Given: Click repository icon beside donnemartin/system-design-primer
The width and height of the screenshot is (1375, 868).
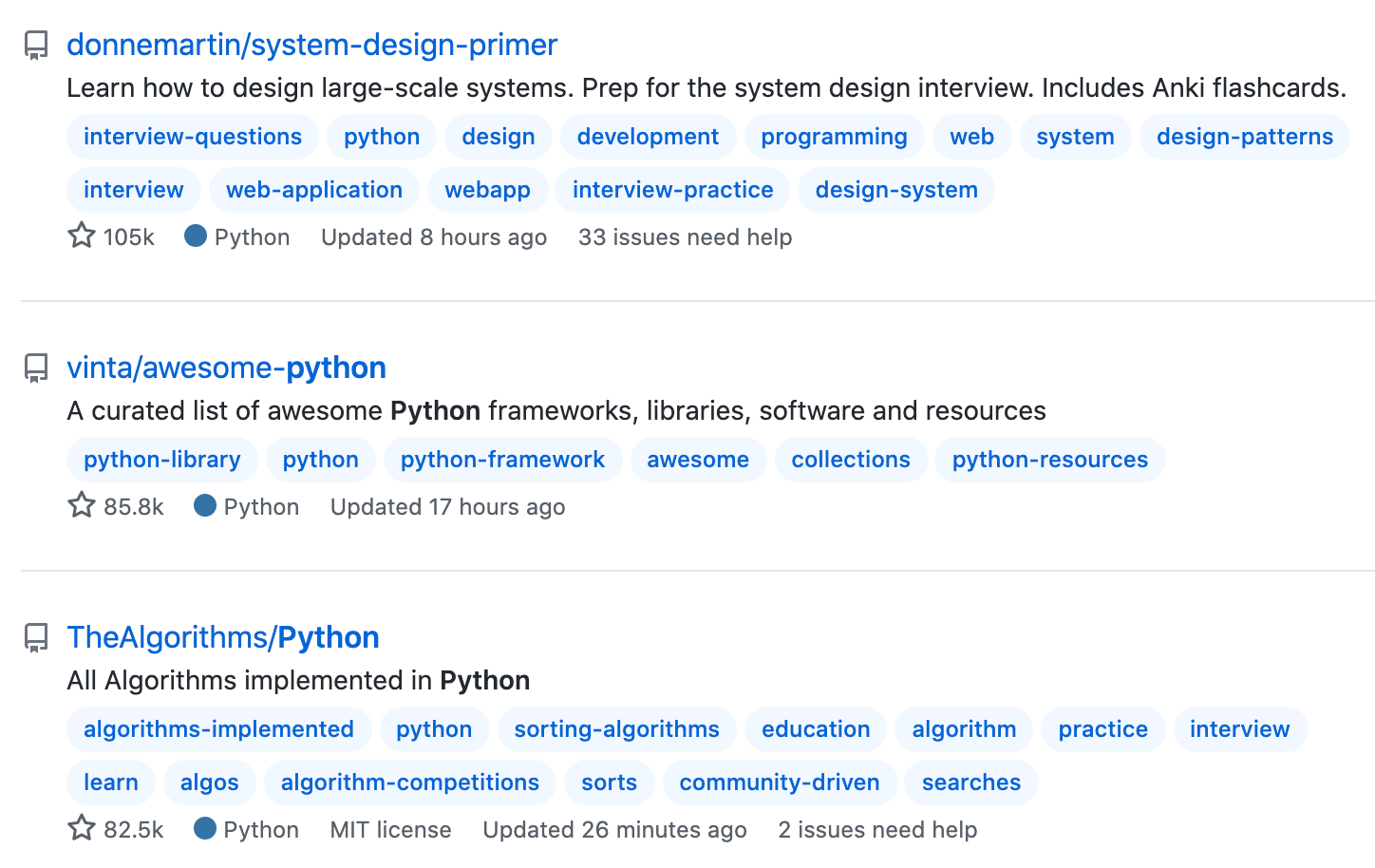Looking at the screenshot, I should coord(36,46).
